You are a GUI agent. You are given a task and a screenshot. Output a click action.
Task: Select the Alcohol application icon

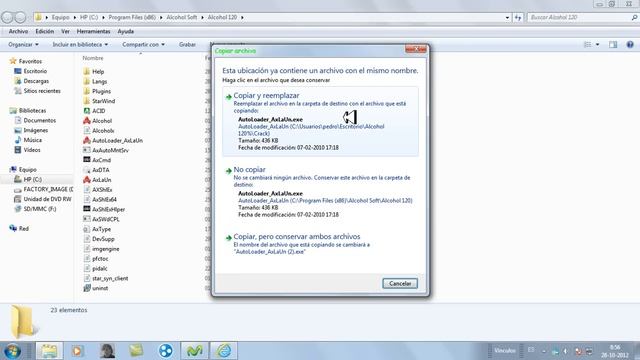click(87, 120)
